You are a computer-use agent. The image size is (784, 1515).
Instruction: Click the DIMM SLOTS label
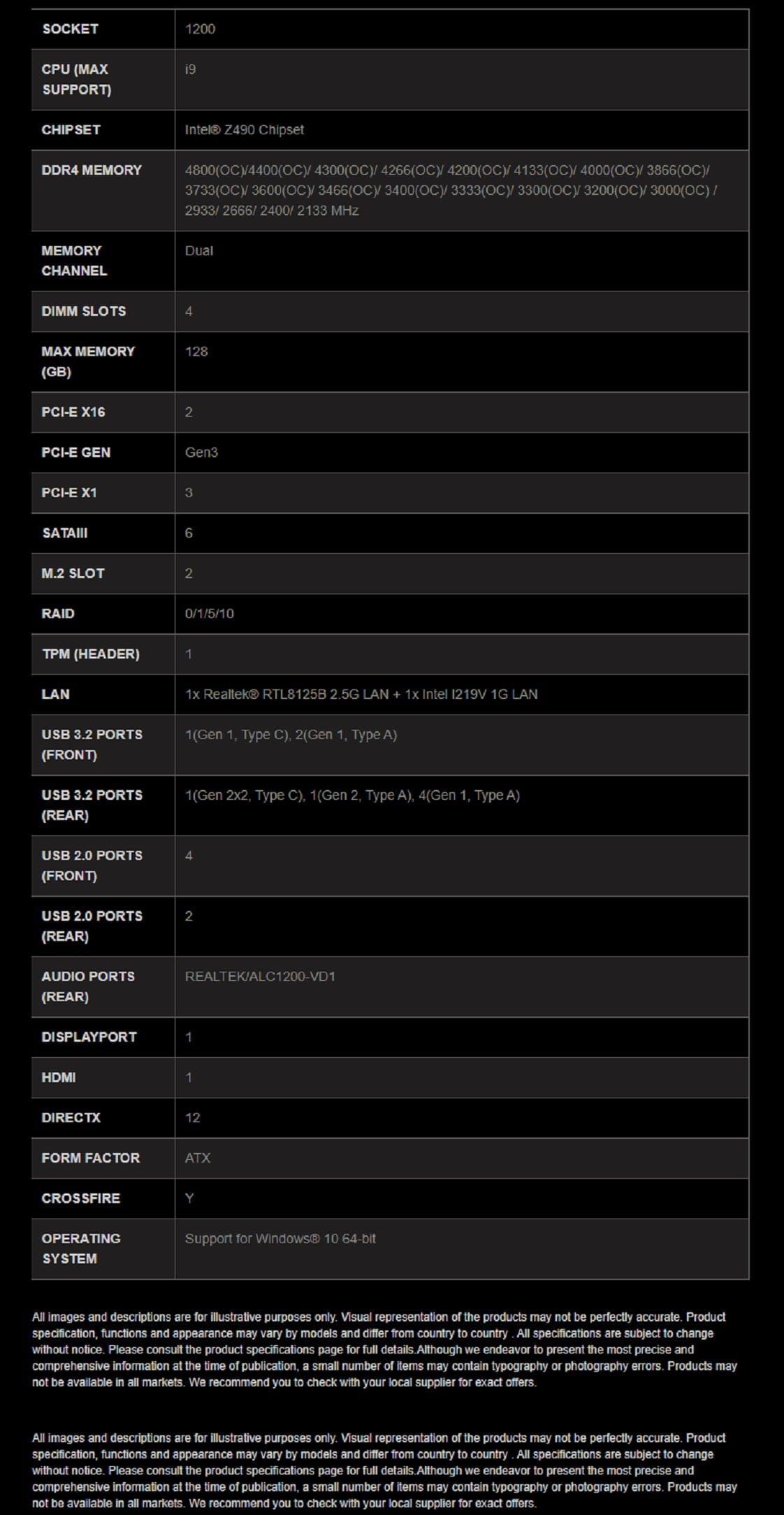point(84,311)
